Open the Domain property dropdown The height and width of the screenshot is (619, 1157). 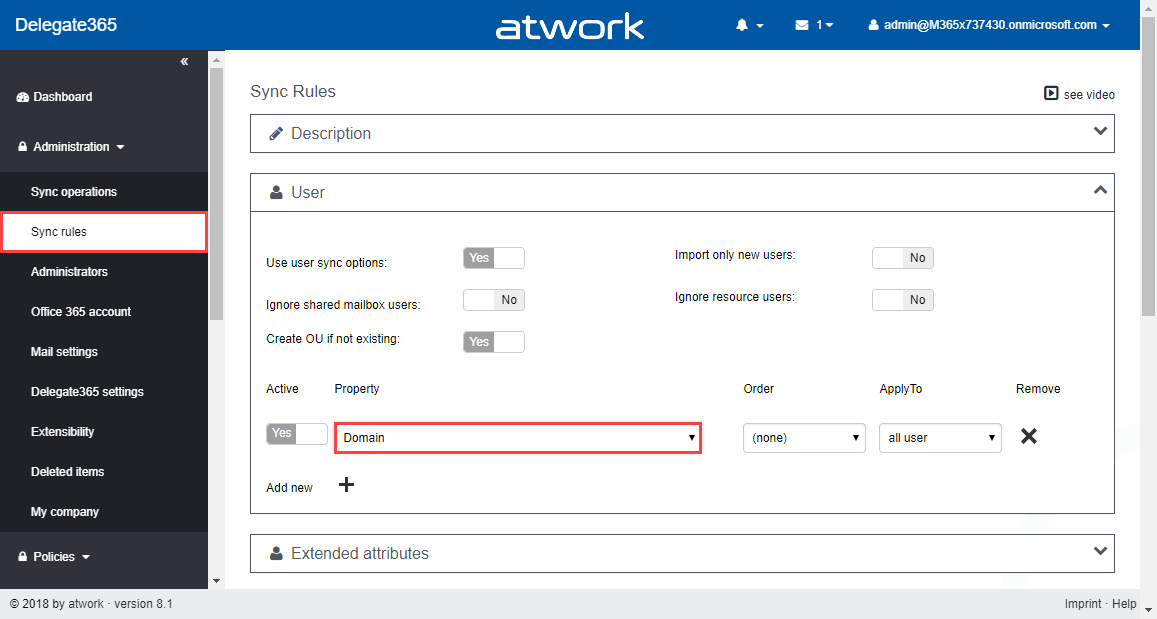(518, 438)
